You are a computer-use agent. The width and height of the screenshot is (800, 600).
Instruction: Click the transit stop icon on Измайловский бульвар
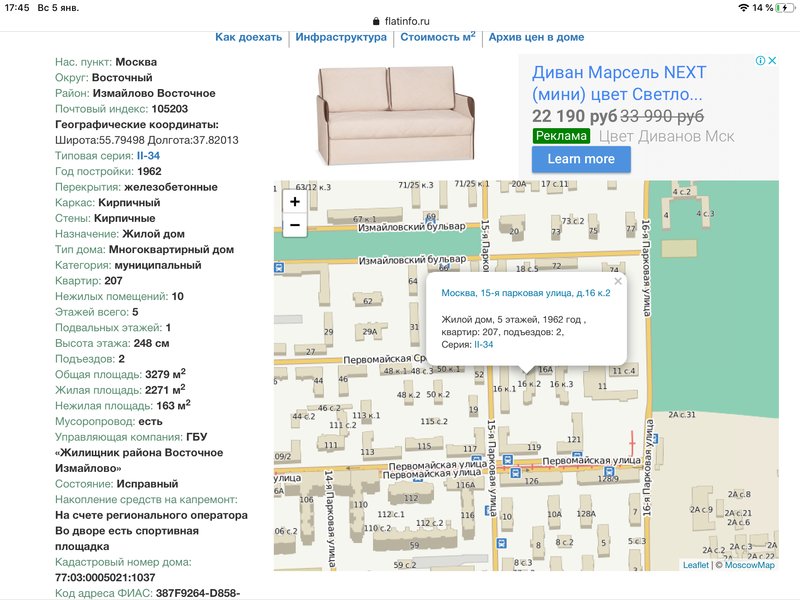[x=279, y=268]
